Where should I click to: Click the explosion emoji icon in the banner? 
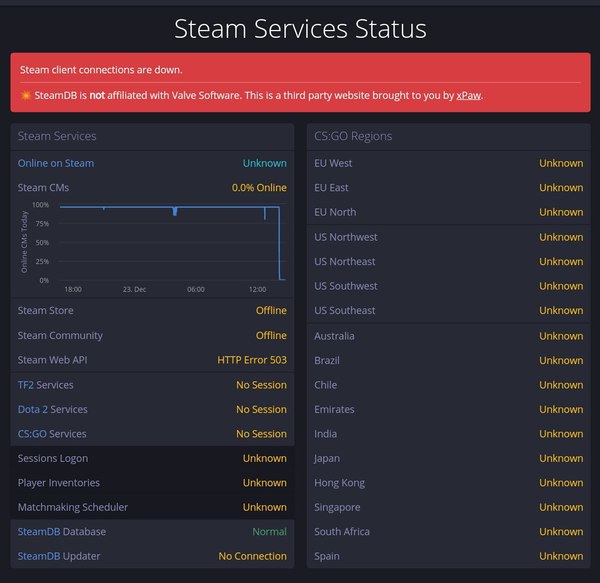[x=26, y=95]
